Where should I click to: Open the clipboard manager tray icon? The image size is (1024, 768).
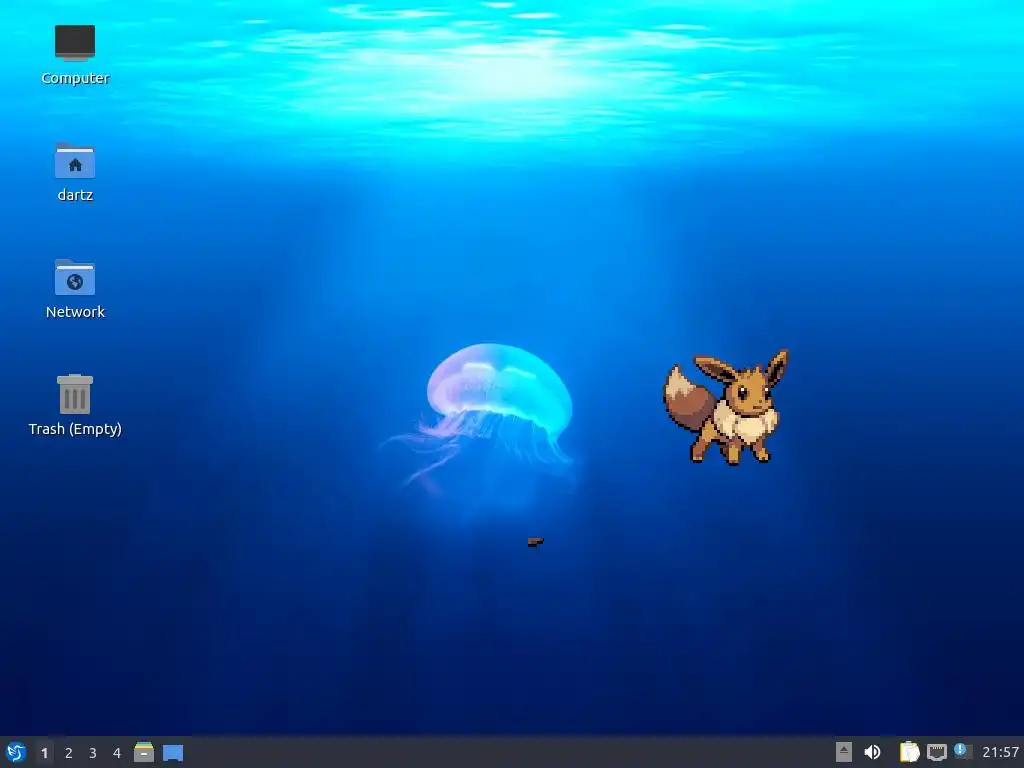[x=909, y=752]
